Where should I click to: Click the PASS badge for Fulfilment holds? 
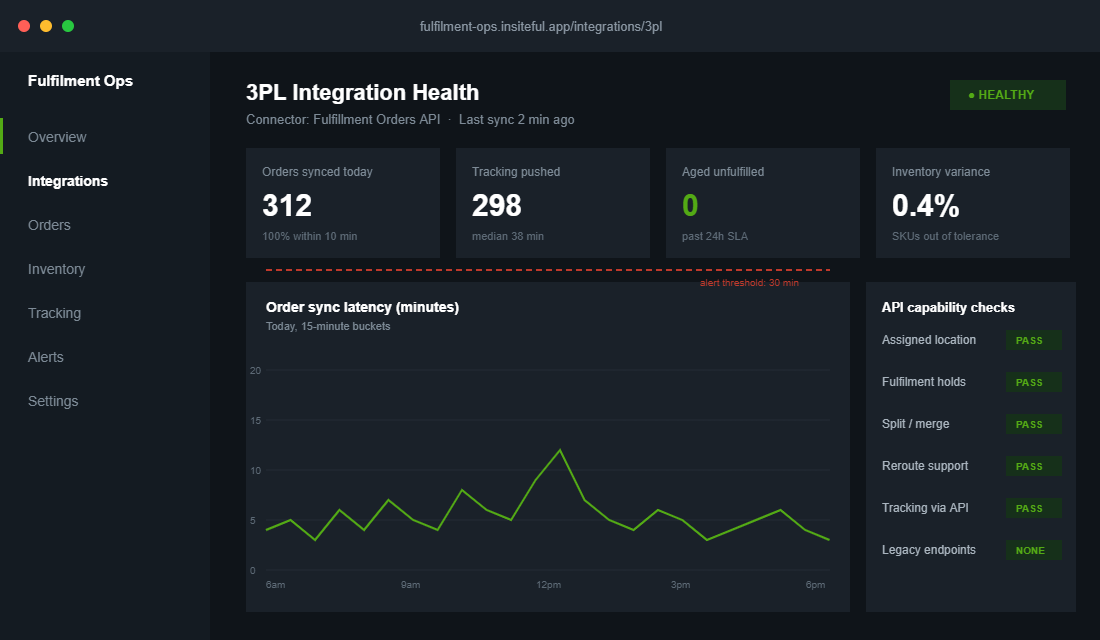click(1033, 382)
